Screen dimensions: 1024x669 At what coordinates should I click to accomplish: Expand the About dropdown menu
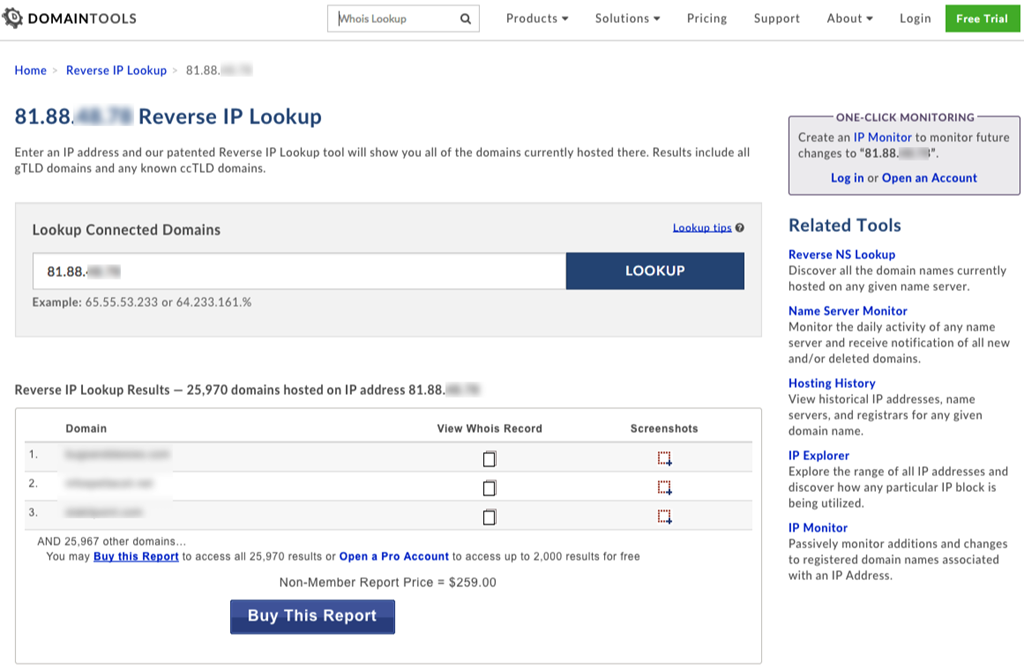tap(850, 18)
